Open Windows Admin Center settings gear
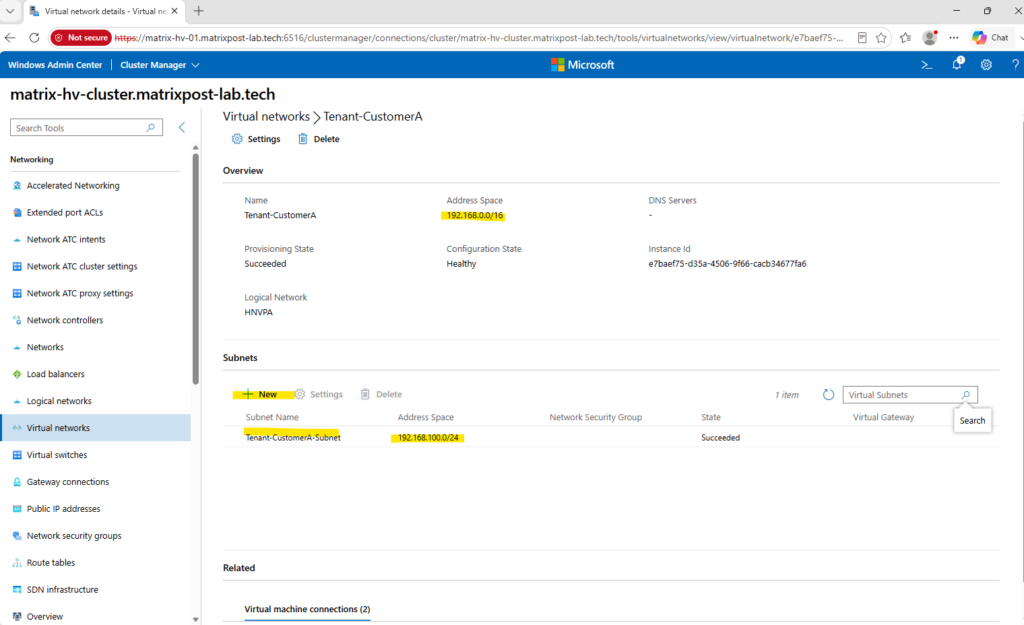Screen dimensions: 1024x625 pyautogui.click(x=986, y=65)
